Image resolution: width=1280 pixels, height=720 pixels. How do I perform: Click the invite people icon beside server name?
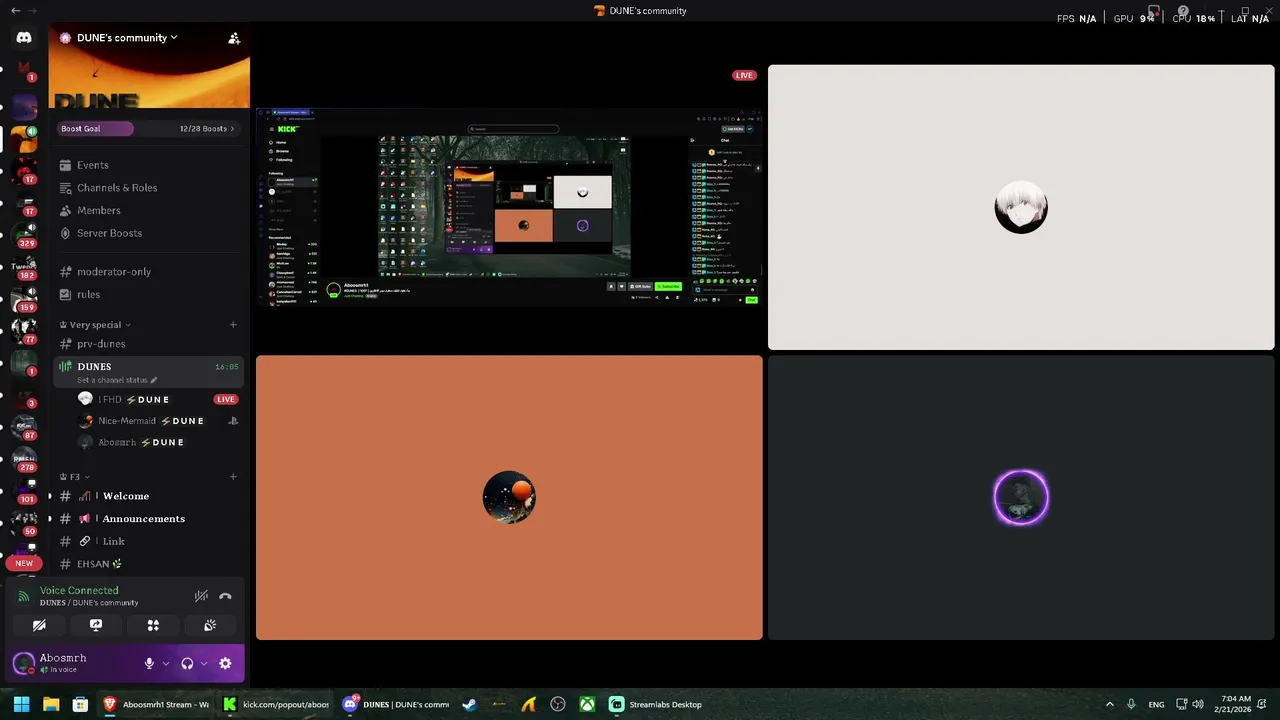tap(234, 38)
